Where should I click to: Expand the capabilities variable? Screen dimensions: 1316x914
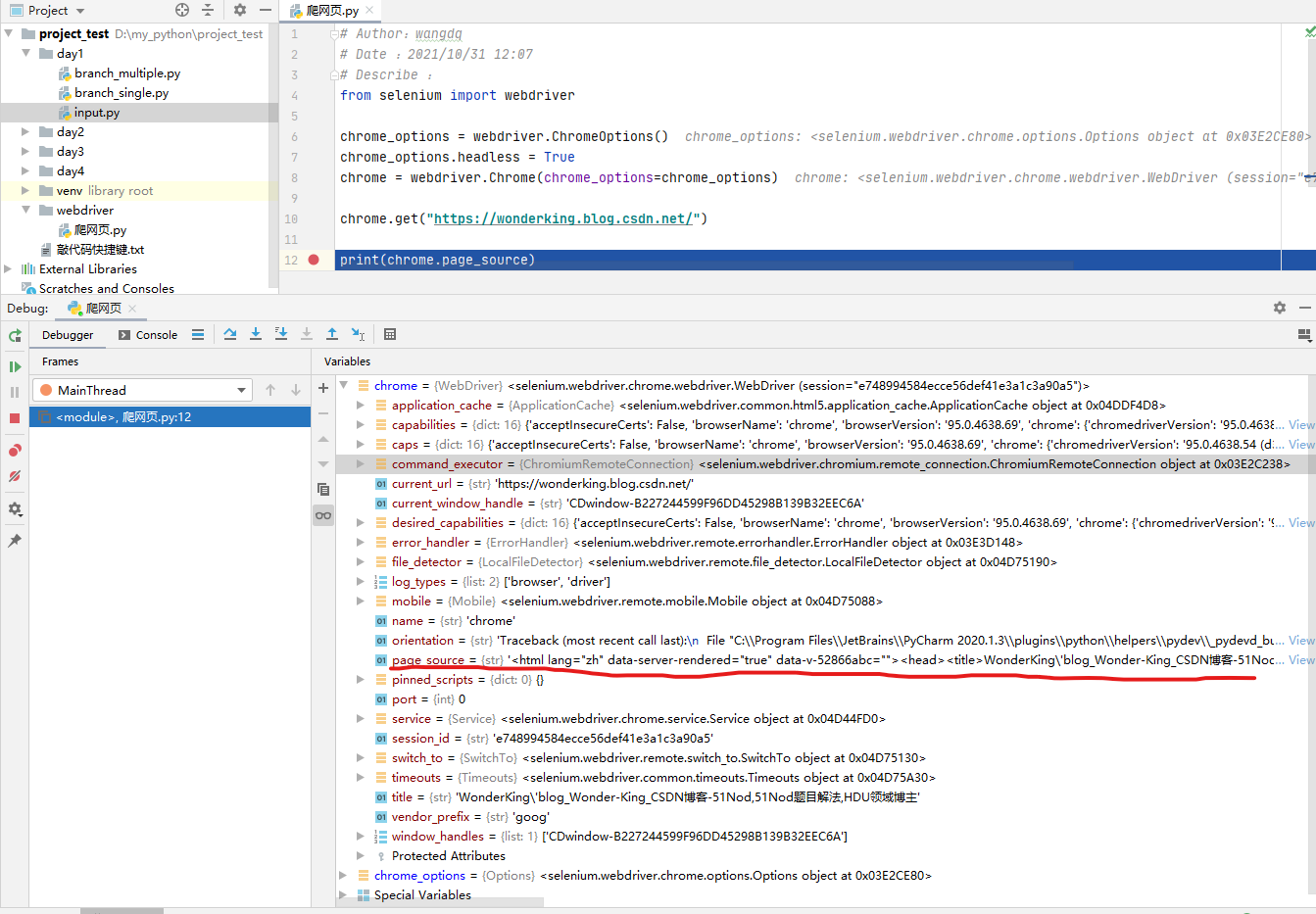[361, 424]
